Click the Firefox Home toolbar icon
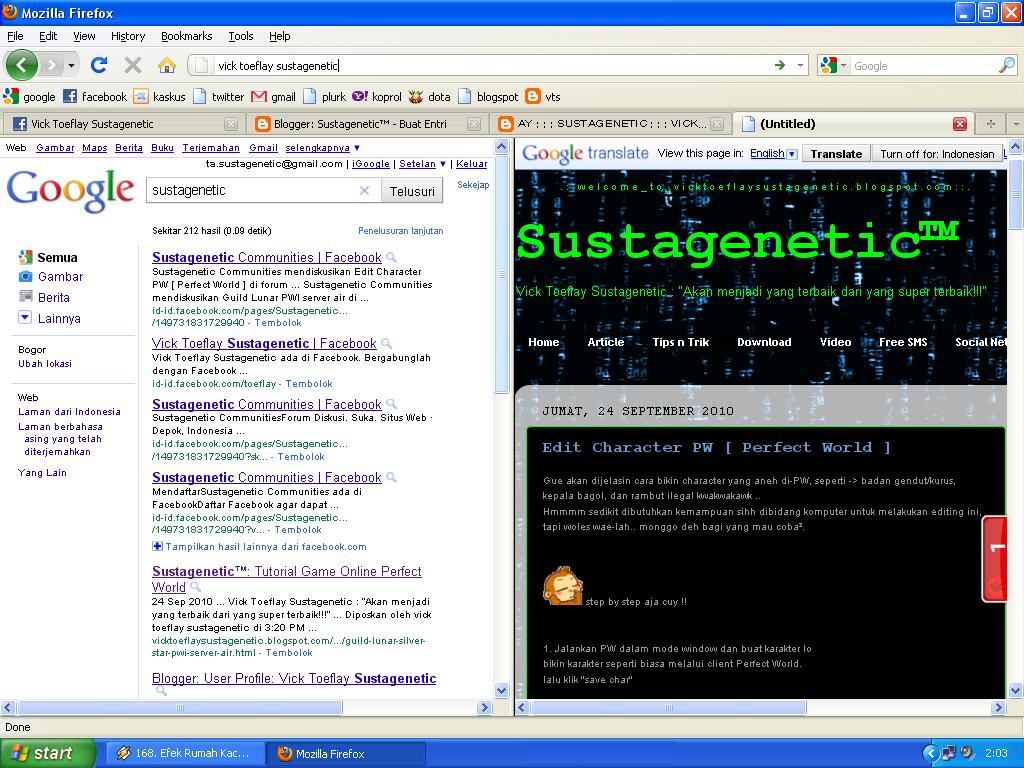This screenshot has width=1024, height=768. coord(166,63)
